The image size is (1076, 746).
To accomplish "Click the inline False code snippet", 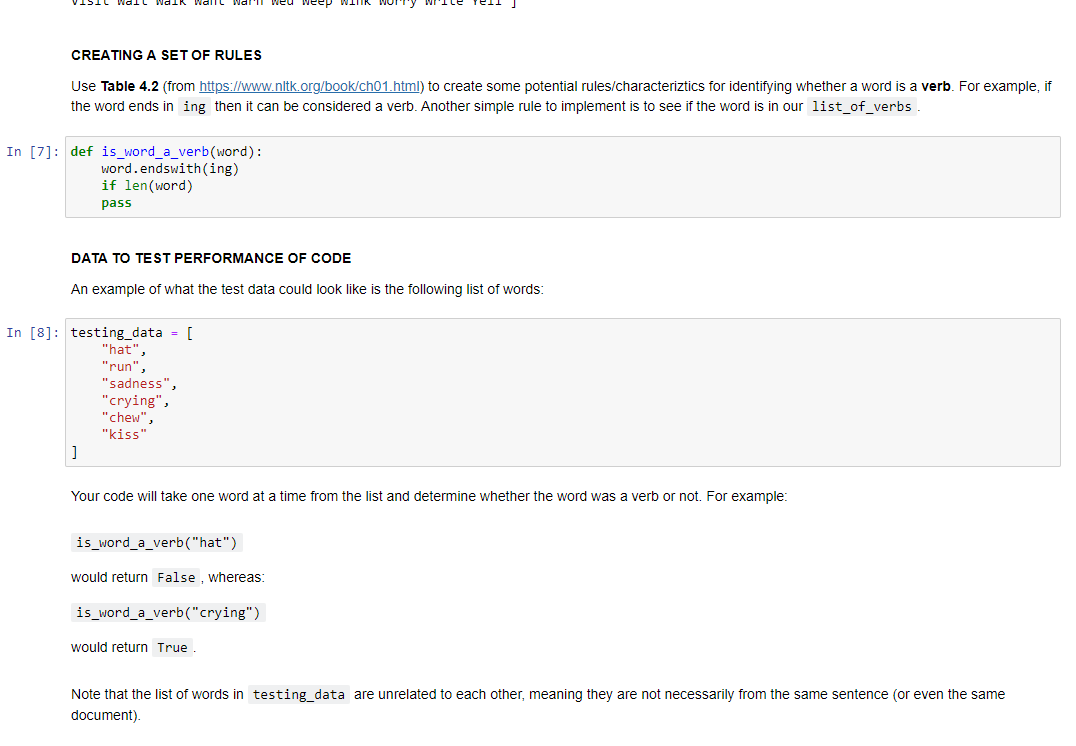I will pos(176,577).
